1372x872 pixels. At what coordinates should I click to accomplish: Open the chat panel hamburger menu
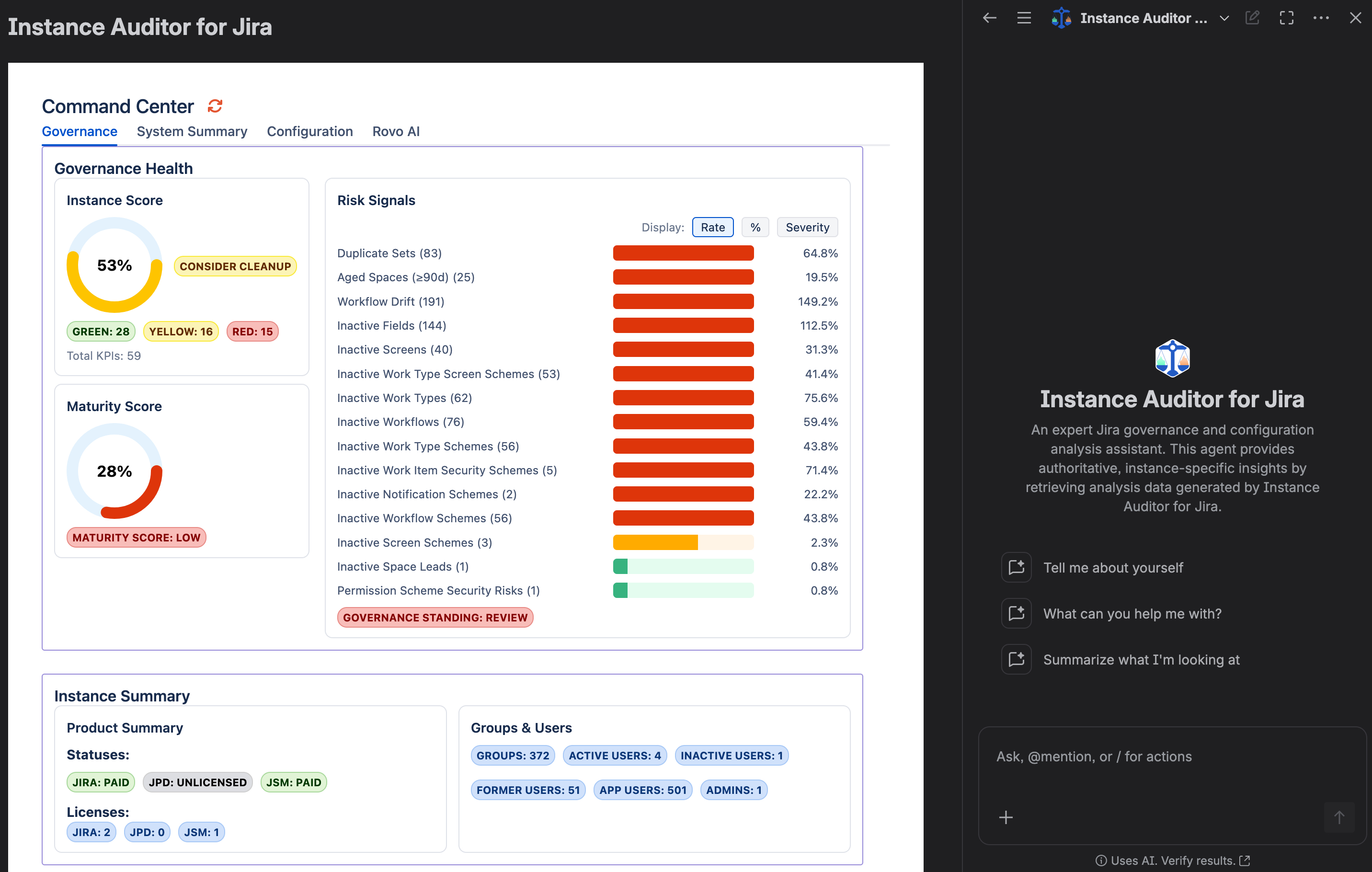1024,18
